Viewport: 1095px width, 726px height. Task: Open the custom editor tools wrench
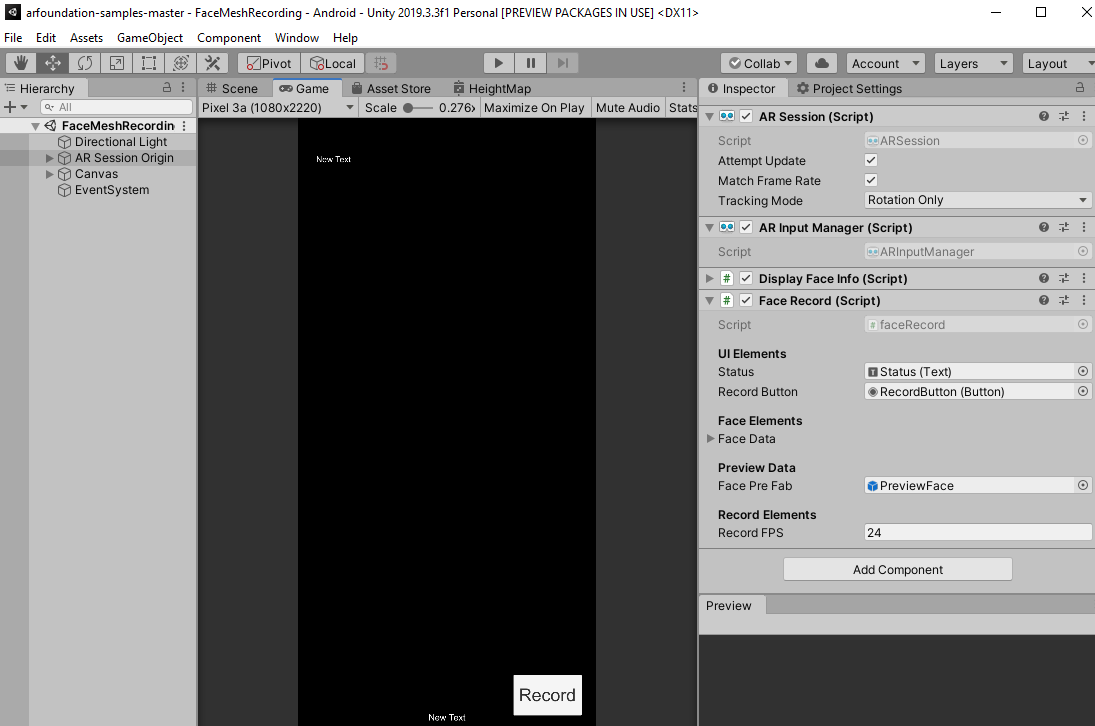coord(212,64)
